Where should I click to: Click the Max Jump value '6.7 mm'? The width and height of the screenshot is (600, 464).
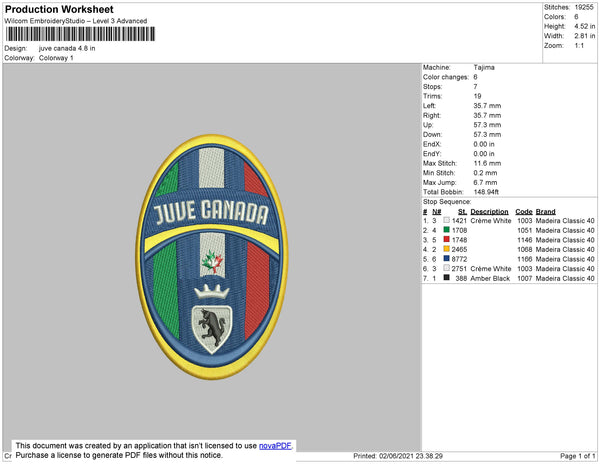(485, 182)
